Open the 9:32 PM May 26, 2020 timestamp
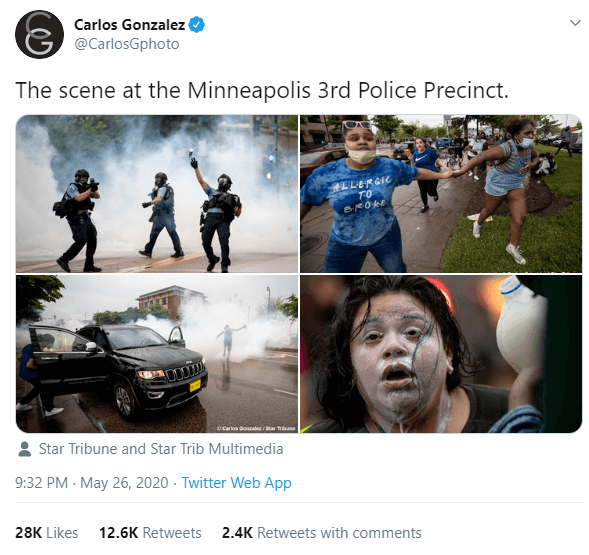 pyautogui.click(x=92, y=483)
